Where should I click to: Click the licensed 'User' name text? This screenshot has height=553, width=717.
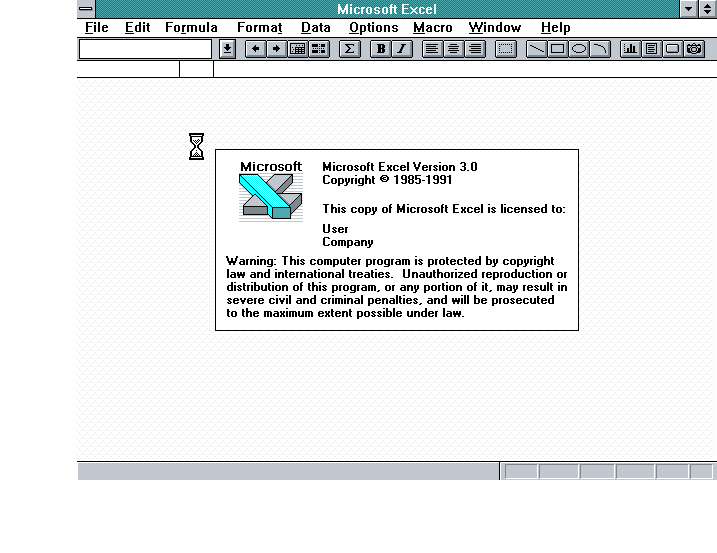335,229
